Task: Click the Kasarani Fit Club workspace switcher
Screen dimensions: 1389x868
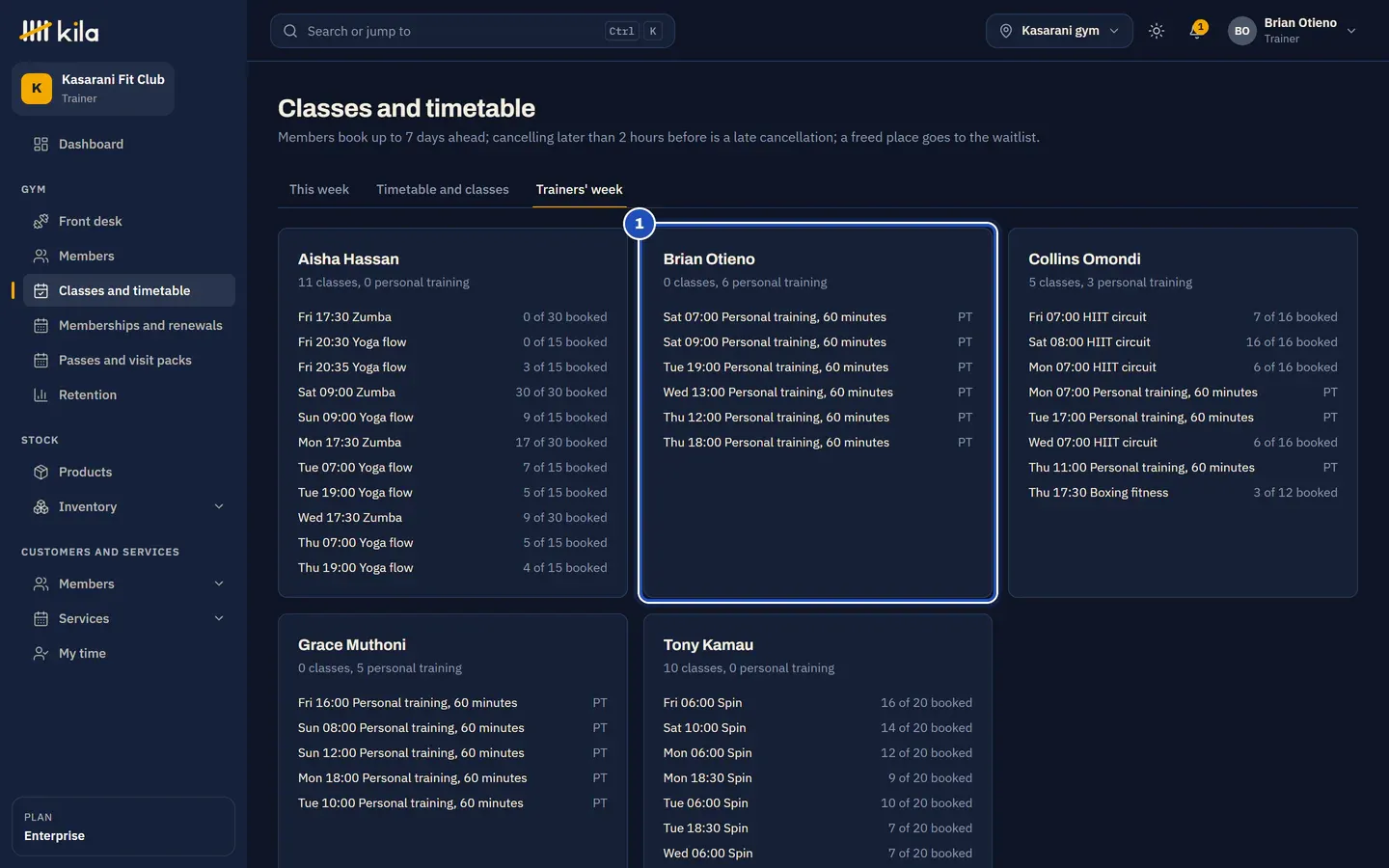Action: tap(93, 89)
